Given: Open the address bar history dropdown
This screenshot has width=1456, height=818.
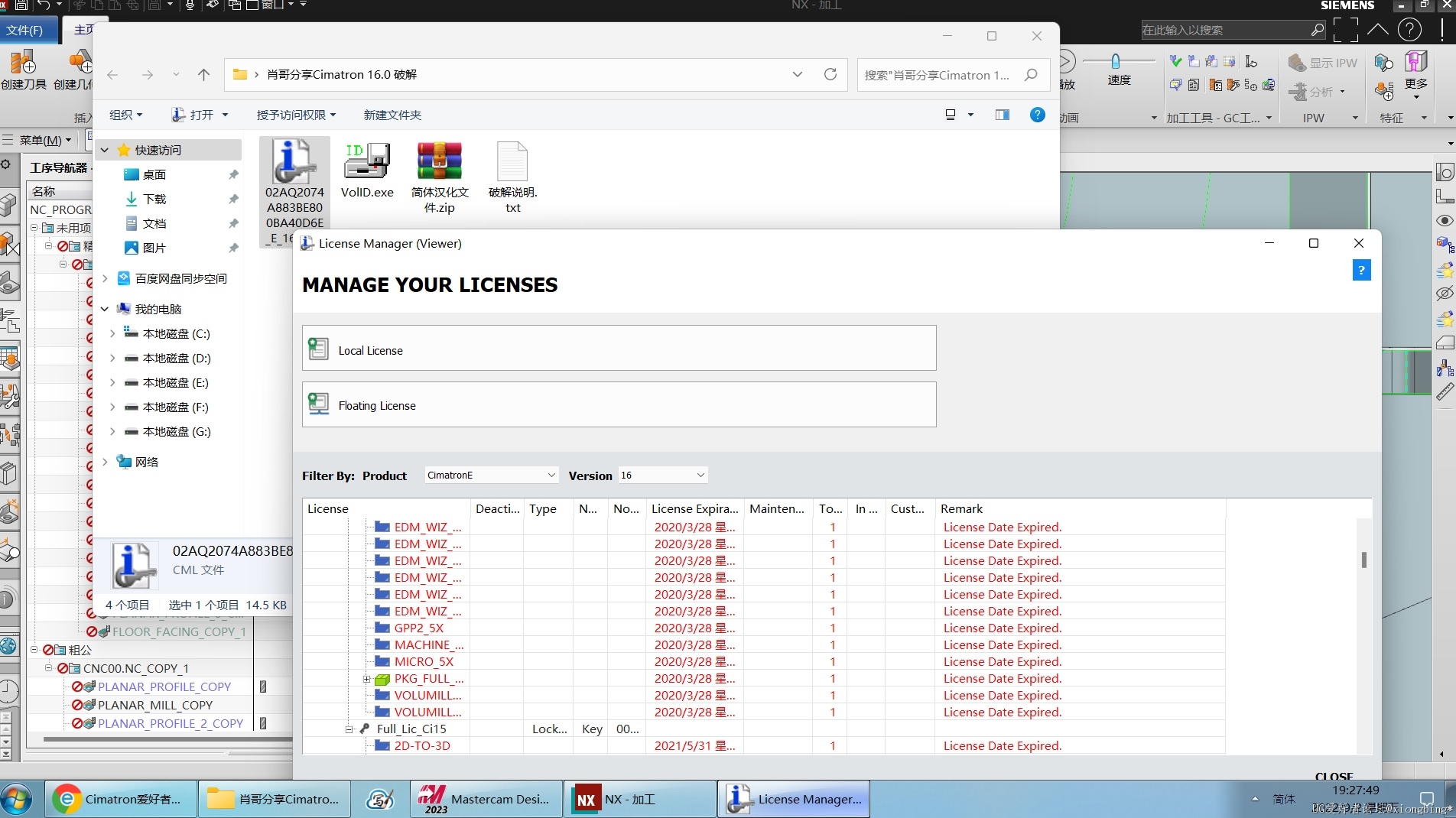Looking at the screenshot, I should pos(798,74).
